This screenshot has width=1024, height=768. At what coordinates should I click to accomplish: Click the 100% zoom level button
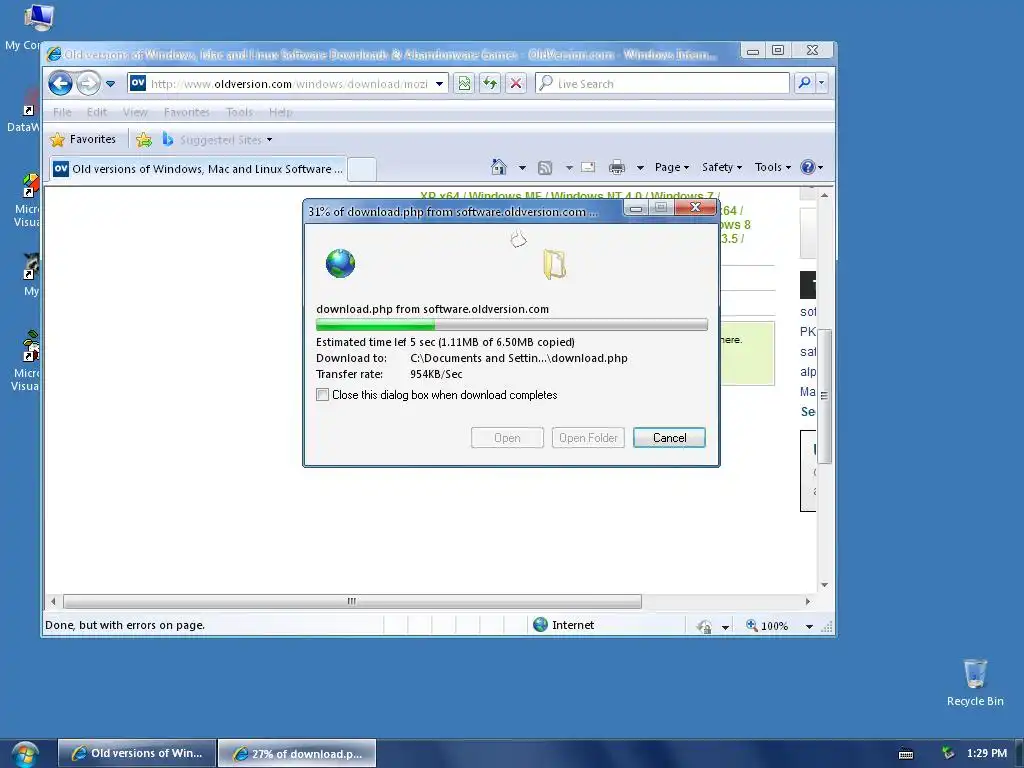[767, 626]
